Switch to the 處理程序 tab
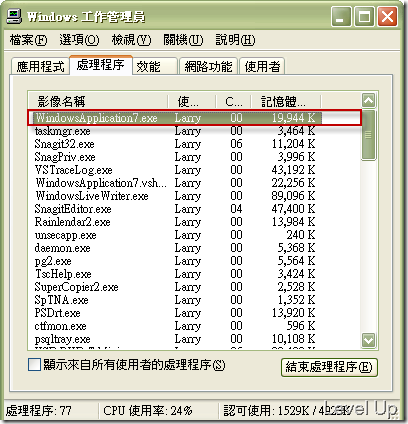 (101, 65)
